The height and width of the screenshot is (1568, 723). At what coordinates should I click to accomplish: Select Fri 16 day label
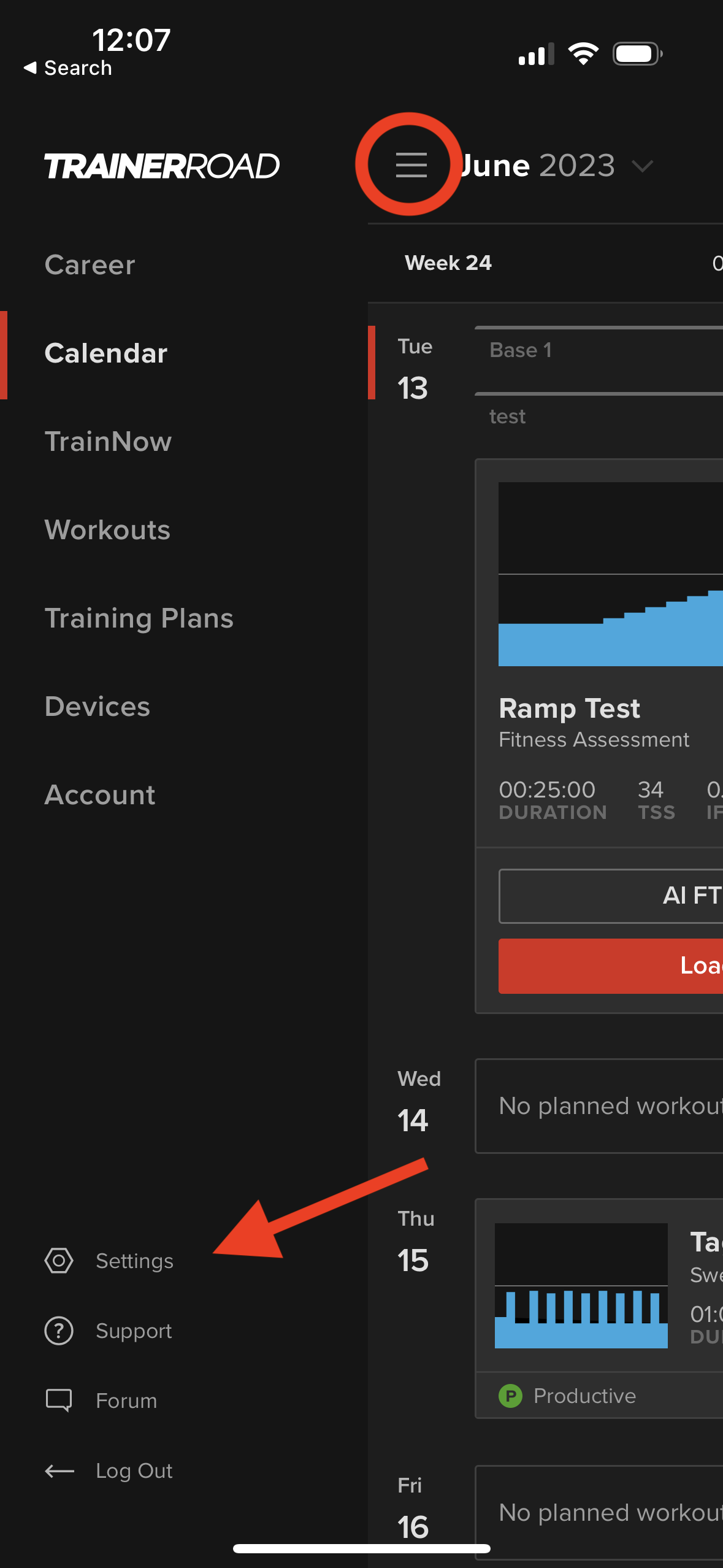point(412,1508)
